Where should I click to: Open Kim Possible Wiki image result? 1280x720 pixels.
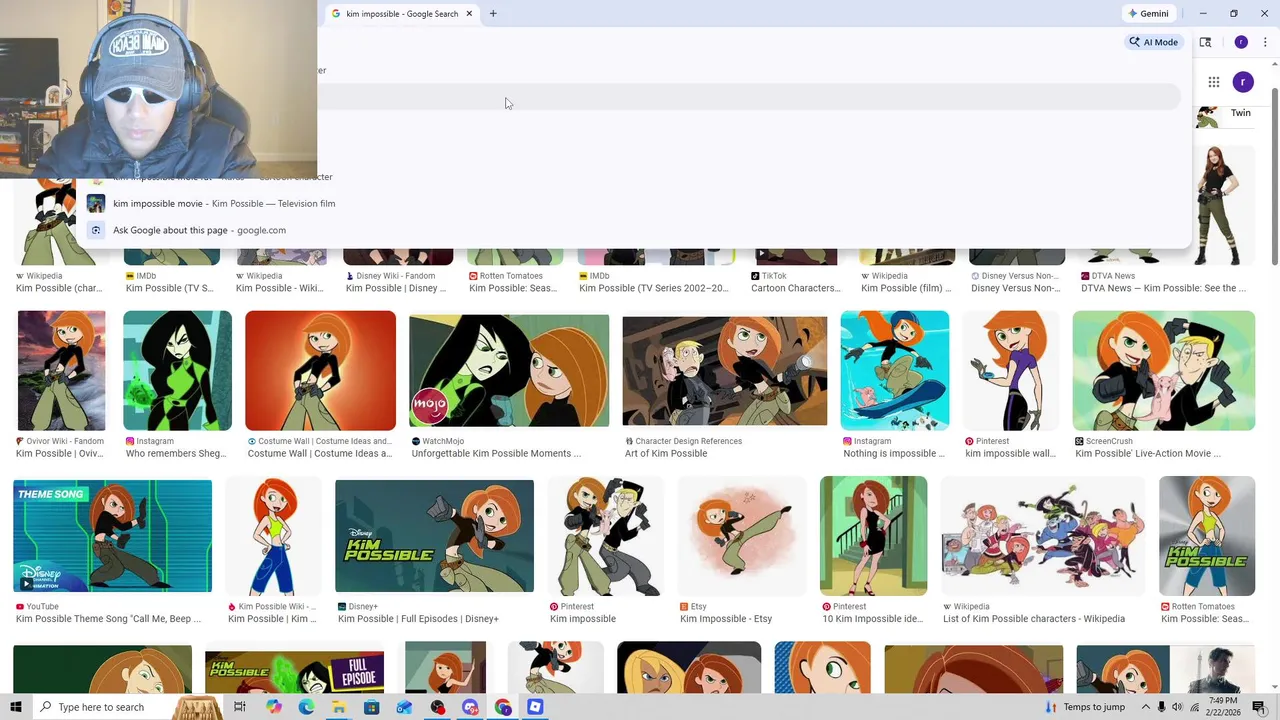(273, 536)
